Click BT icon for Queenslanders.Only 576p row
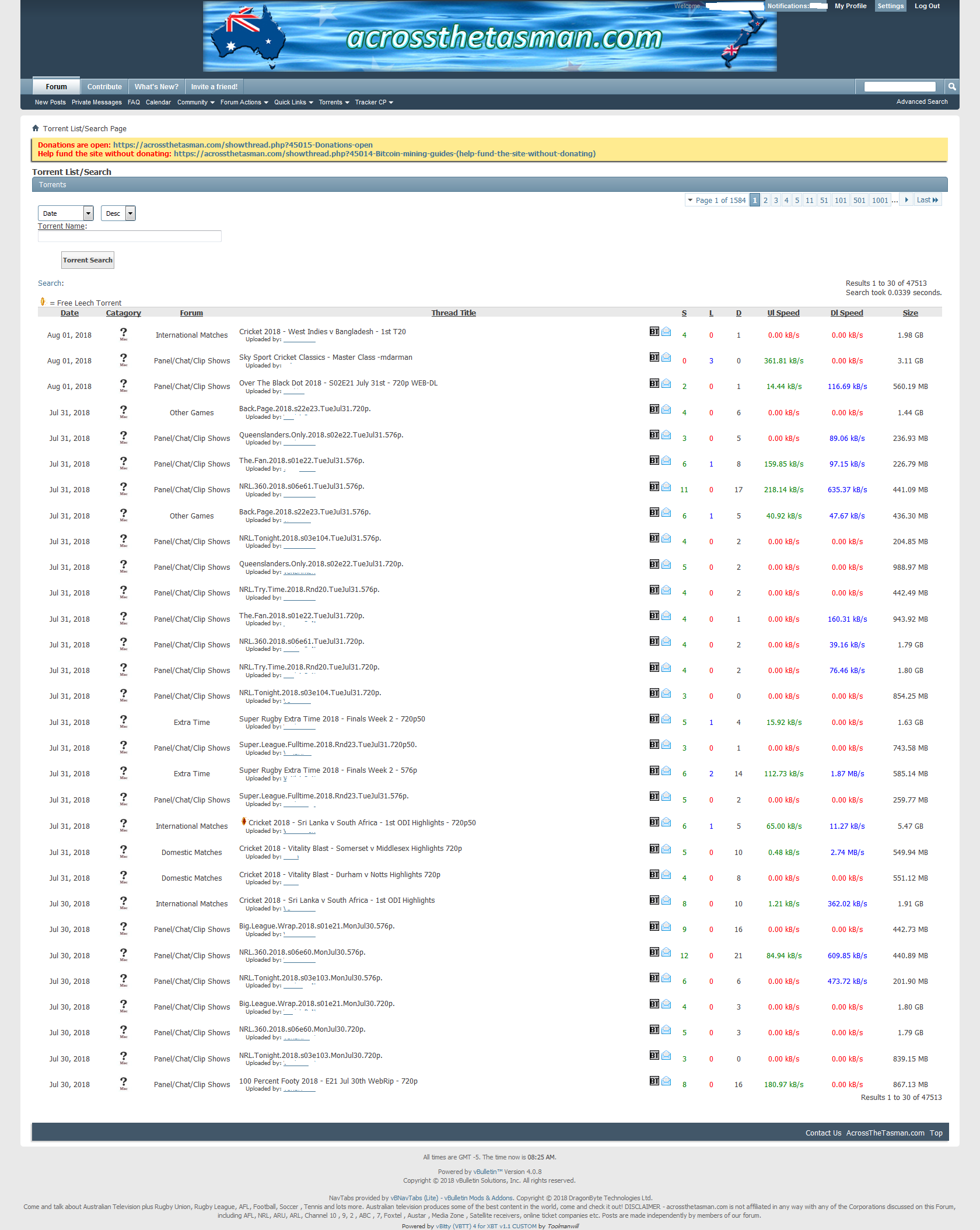 point(654,434)
